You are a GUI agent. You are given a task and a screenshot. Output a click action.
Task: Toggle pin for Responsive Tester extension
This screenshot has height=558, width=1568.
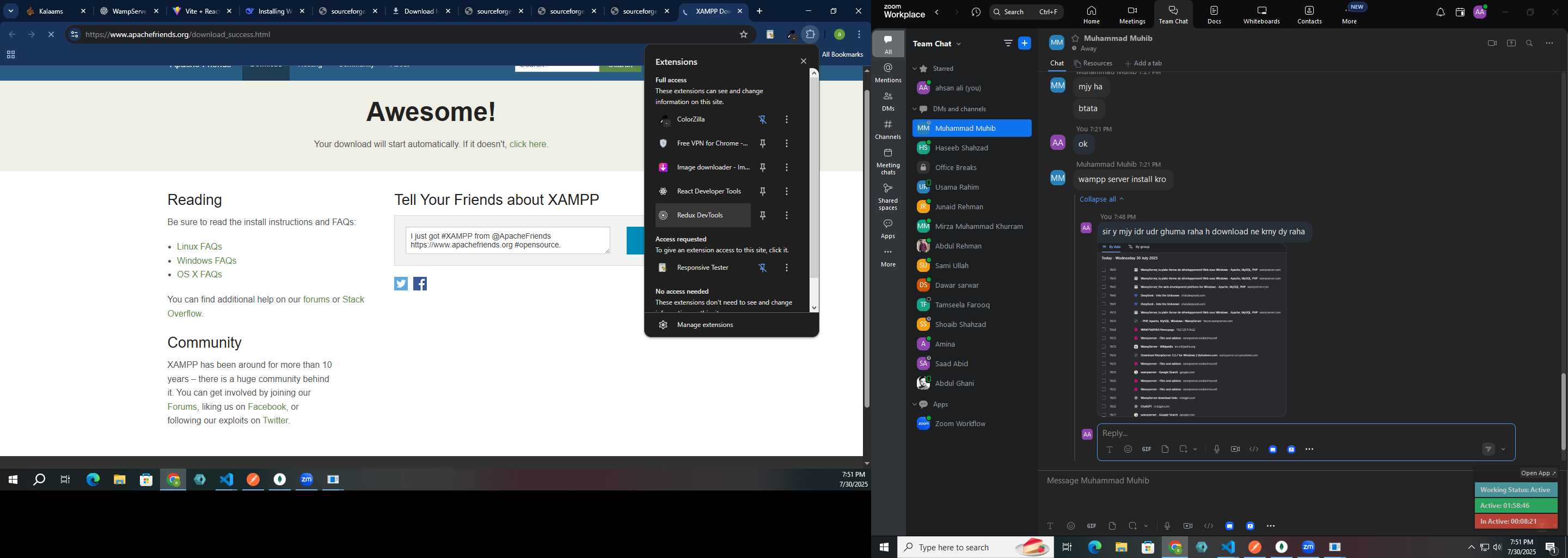pos(763,268)
